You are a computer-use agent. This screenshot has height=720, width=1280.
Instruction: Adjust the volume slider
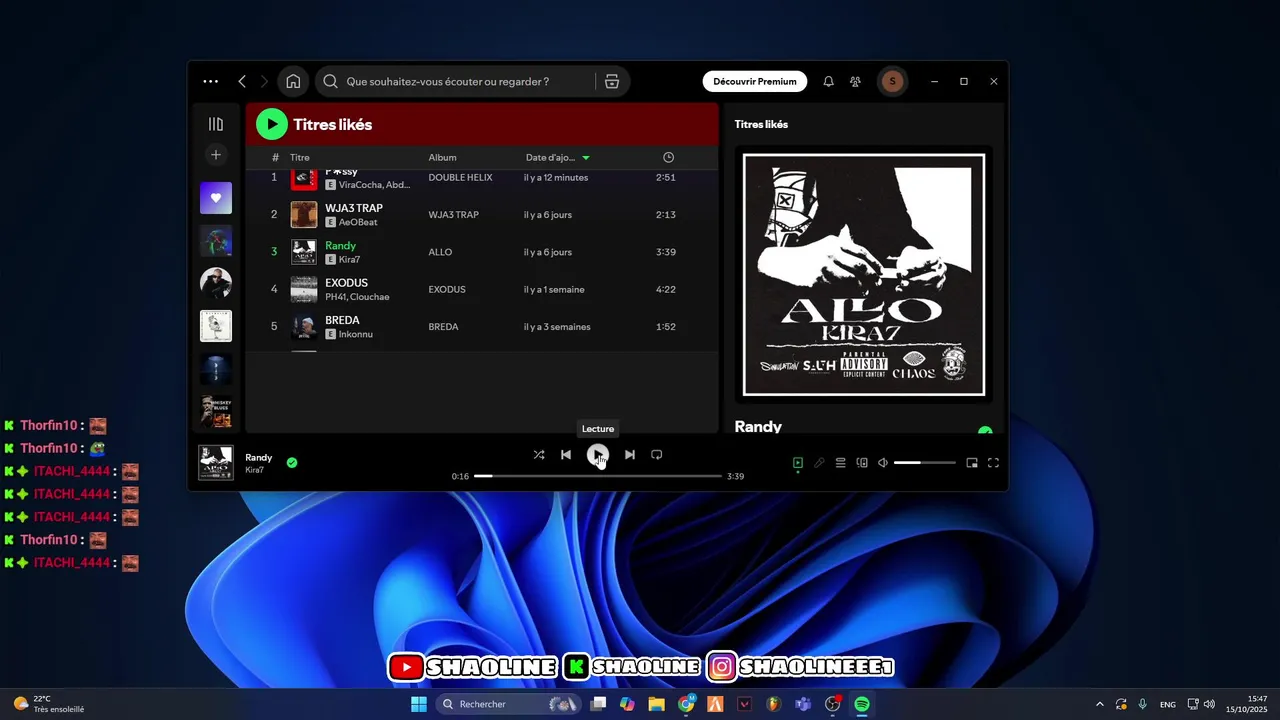924,463
